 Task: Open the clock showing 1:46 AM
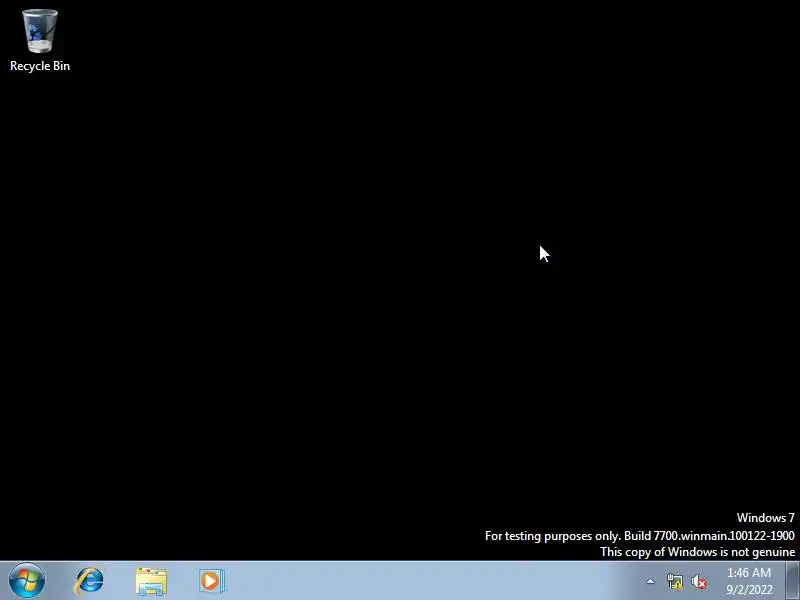(749, 581)
